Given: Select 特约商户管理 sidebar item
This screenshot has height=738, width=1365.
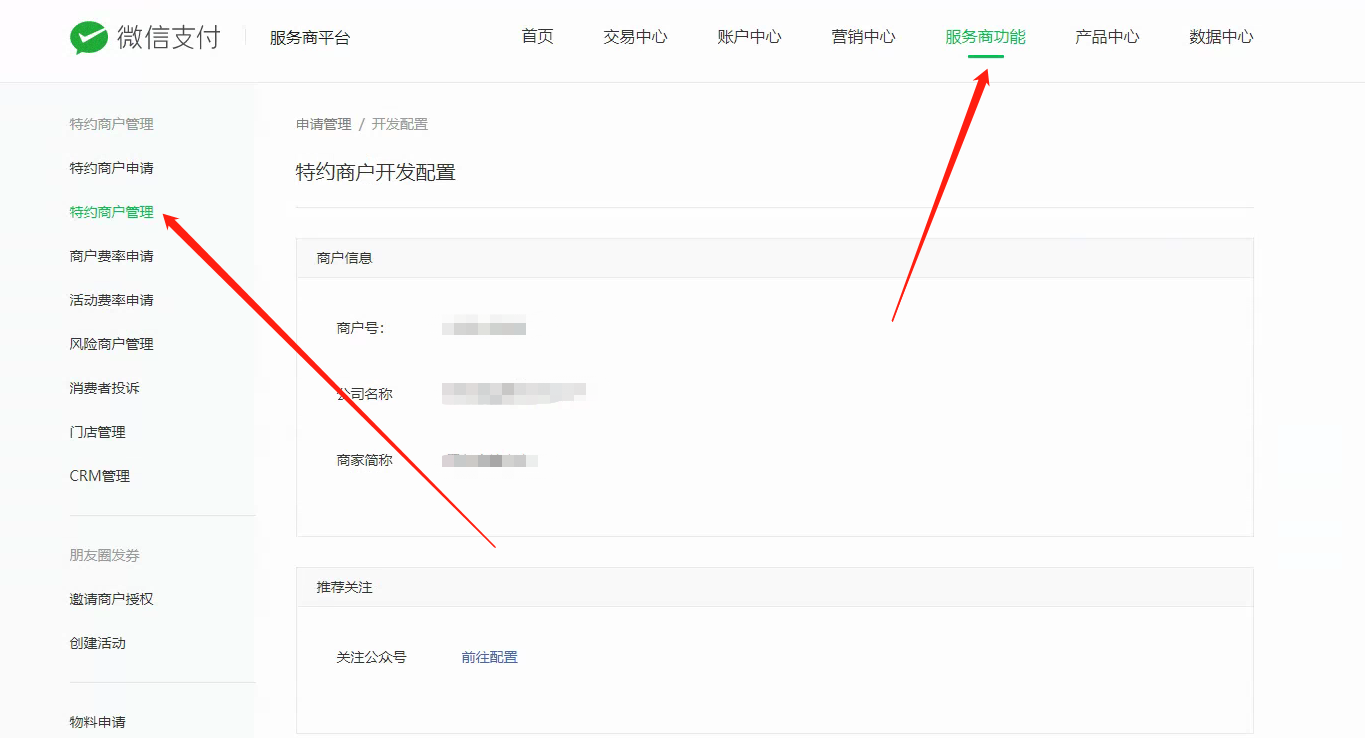Looking at the screenshot, I should (111, 212).
